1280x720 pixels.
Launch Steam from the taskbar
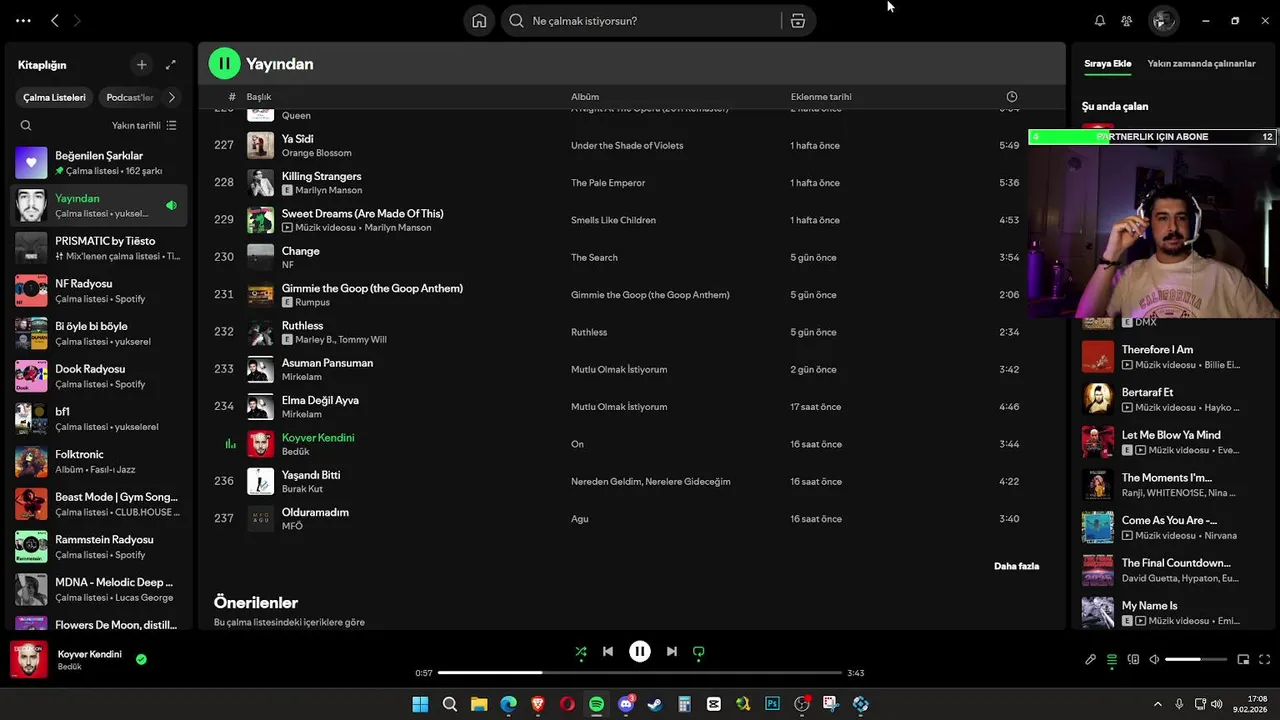[x=655, y=704]
